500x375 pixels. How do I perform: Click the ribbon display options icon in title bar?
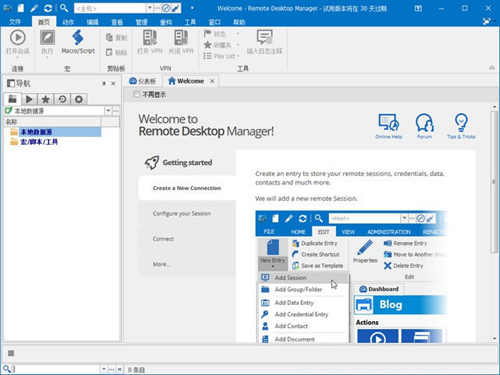418,8
